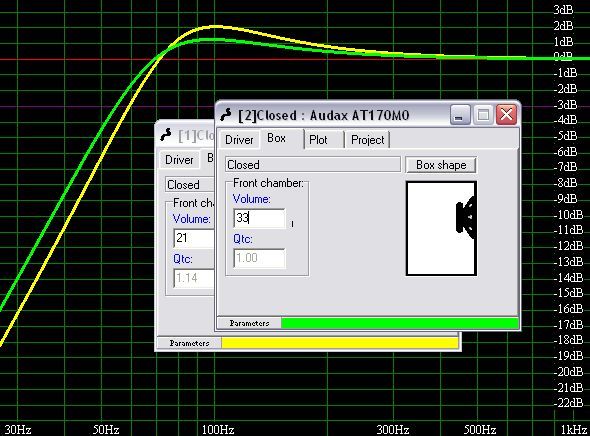Click the -10dB level axis label
Image resolution: width=590 pixels, height=436 pixels.
(x=568, y=214)
